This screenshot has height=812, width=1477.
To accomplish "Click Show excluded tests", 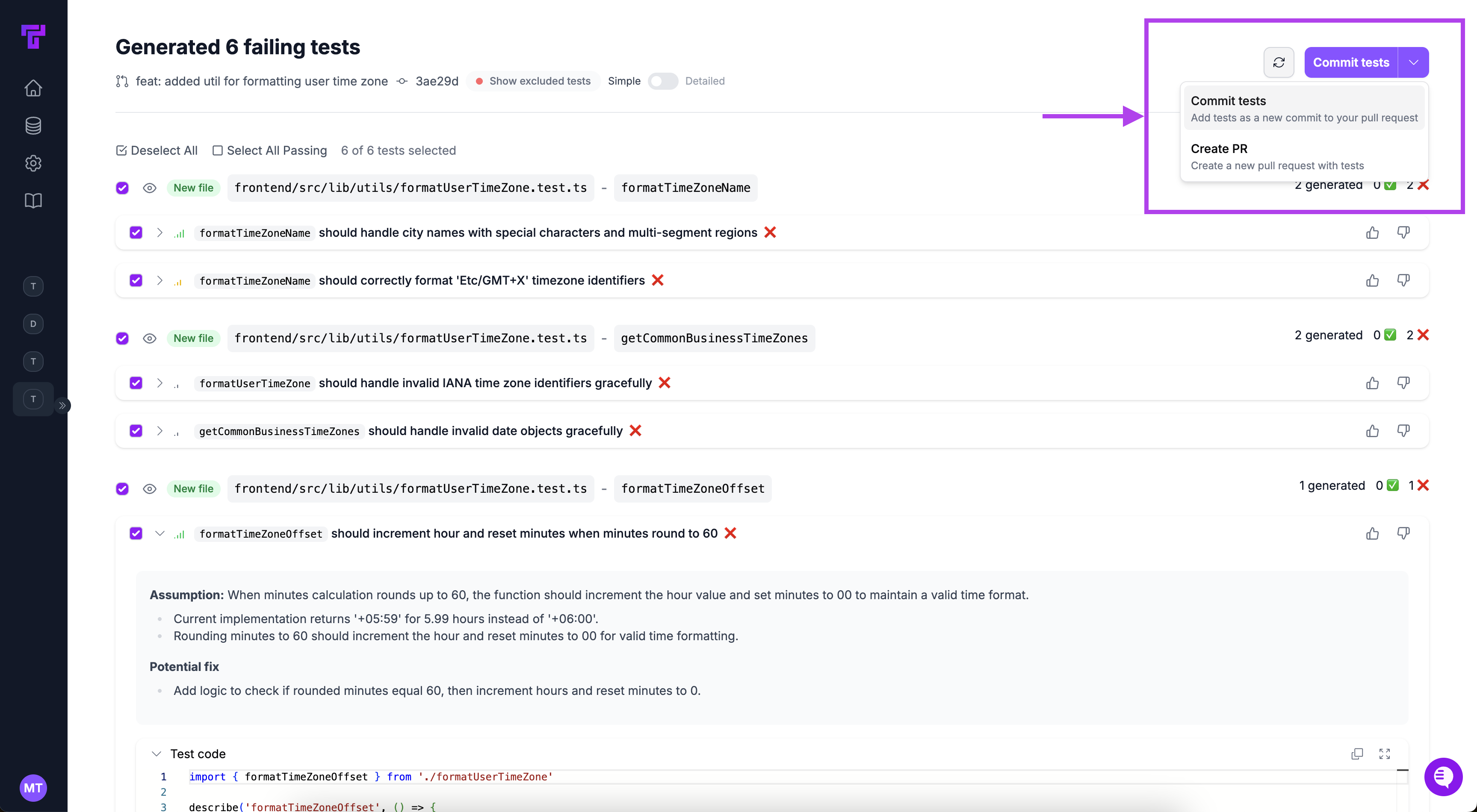I will pyautogui.click(x=533, y=81).
